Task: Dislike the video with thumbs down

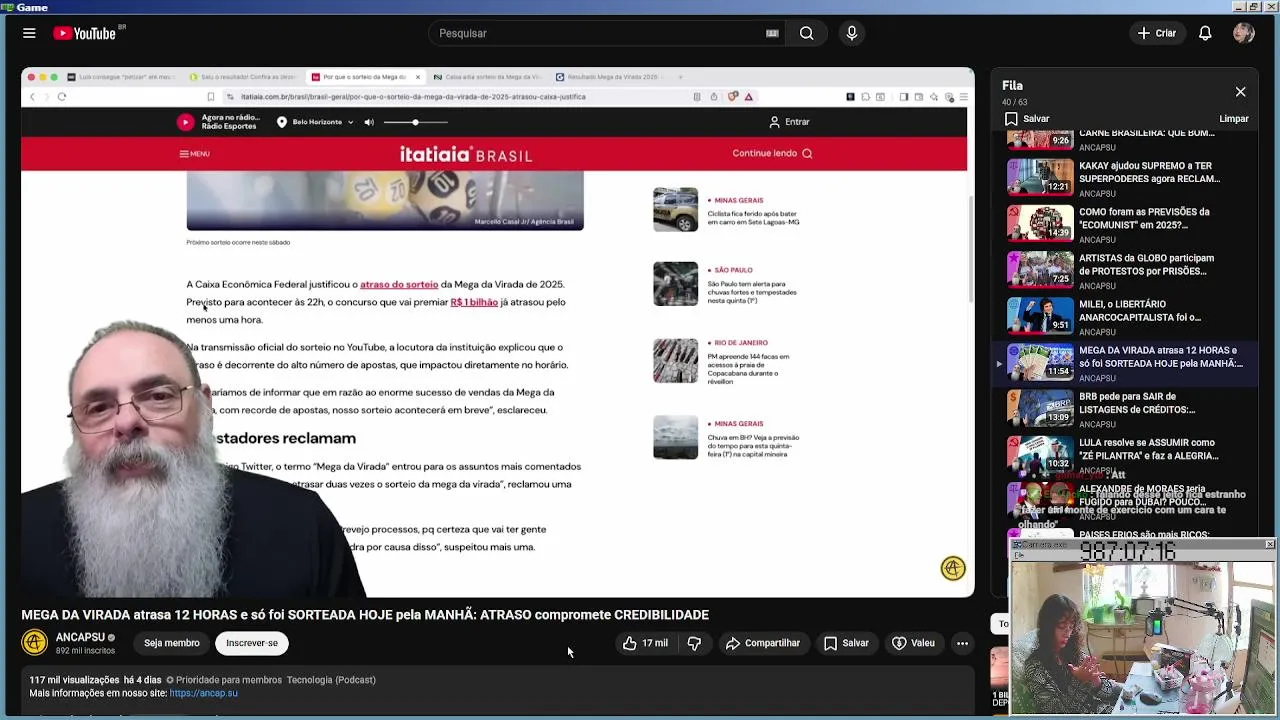Action: [x=694, y=643]
